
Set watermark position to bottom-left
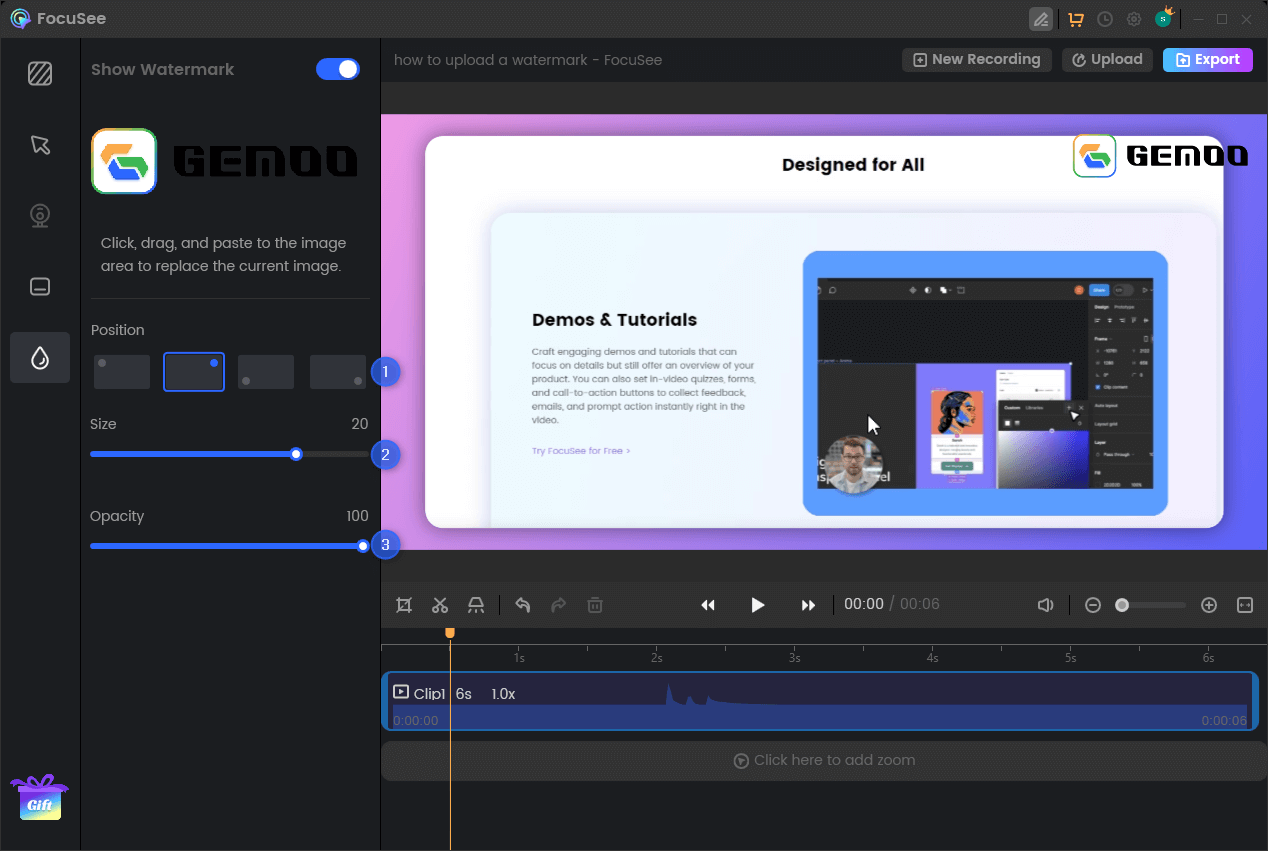point(266,372)
